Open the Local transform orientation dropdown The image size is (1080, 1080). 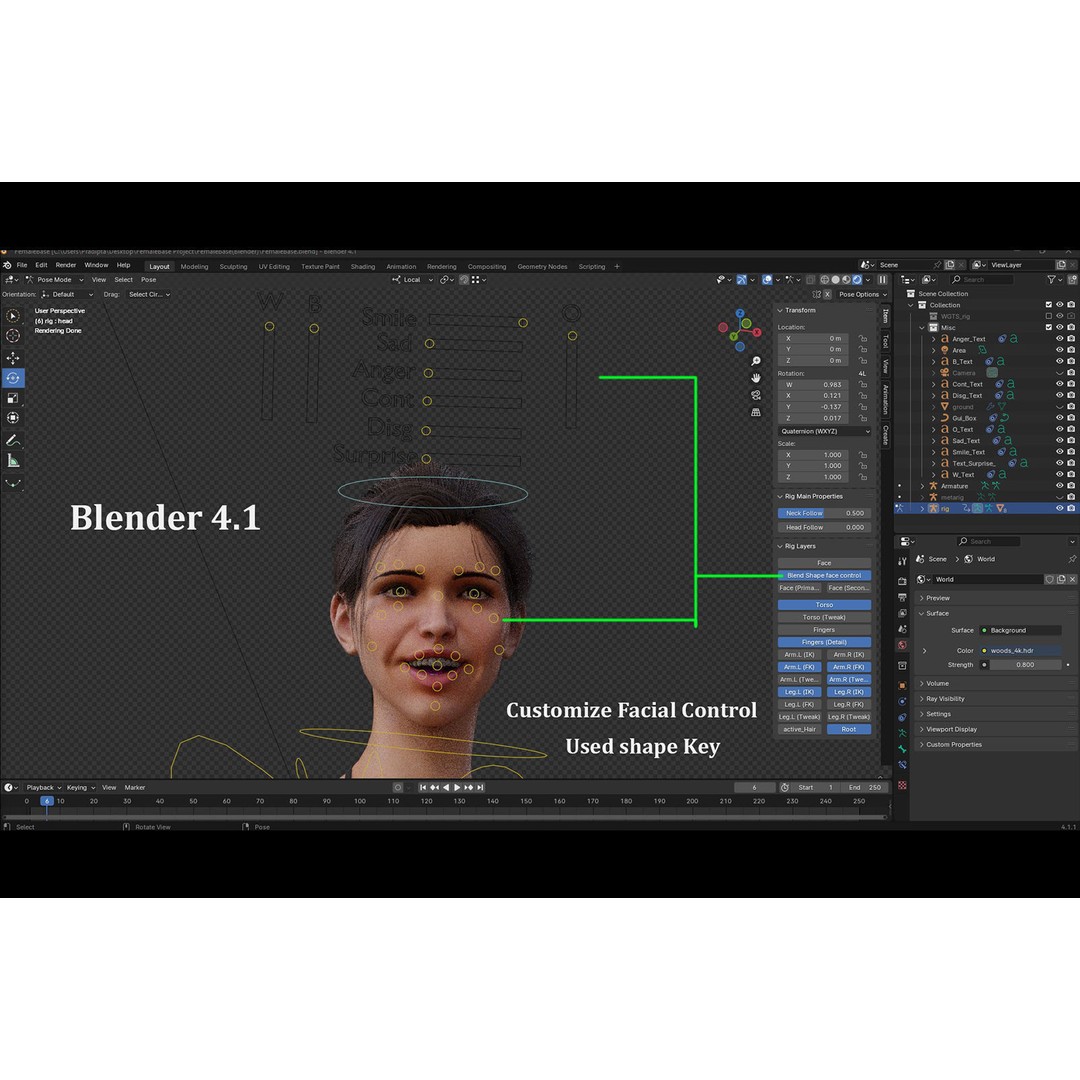coord(413,280)
